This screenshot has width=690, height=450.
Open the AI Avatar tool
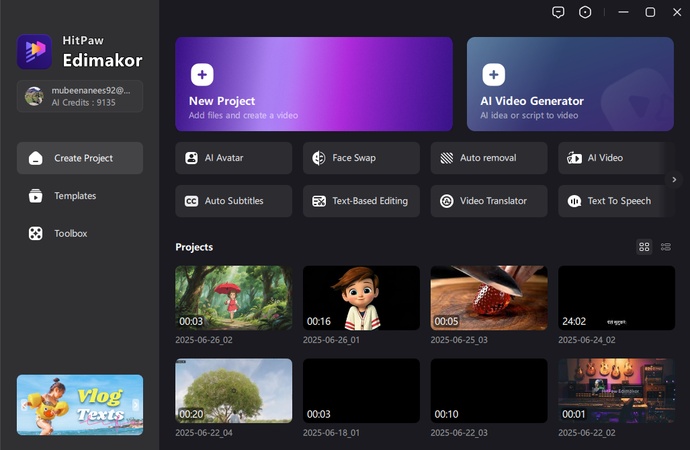(234, 158)
